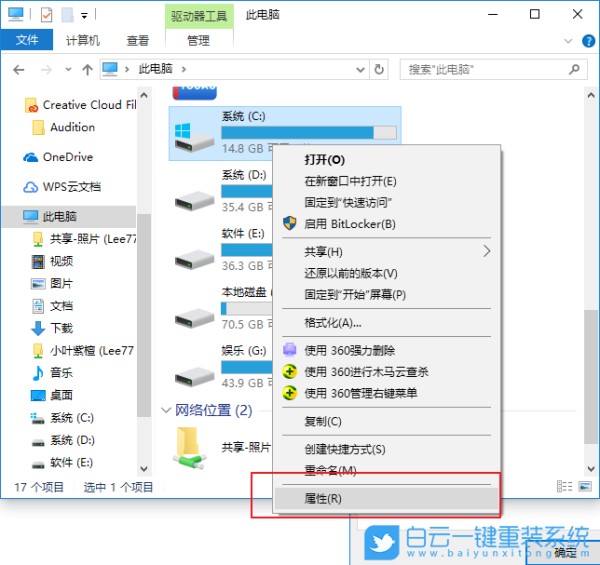Select 此电脑 in the navigation pane
The height and width of the screenshot is (565, 600).
tap(69, 217)
